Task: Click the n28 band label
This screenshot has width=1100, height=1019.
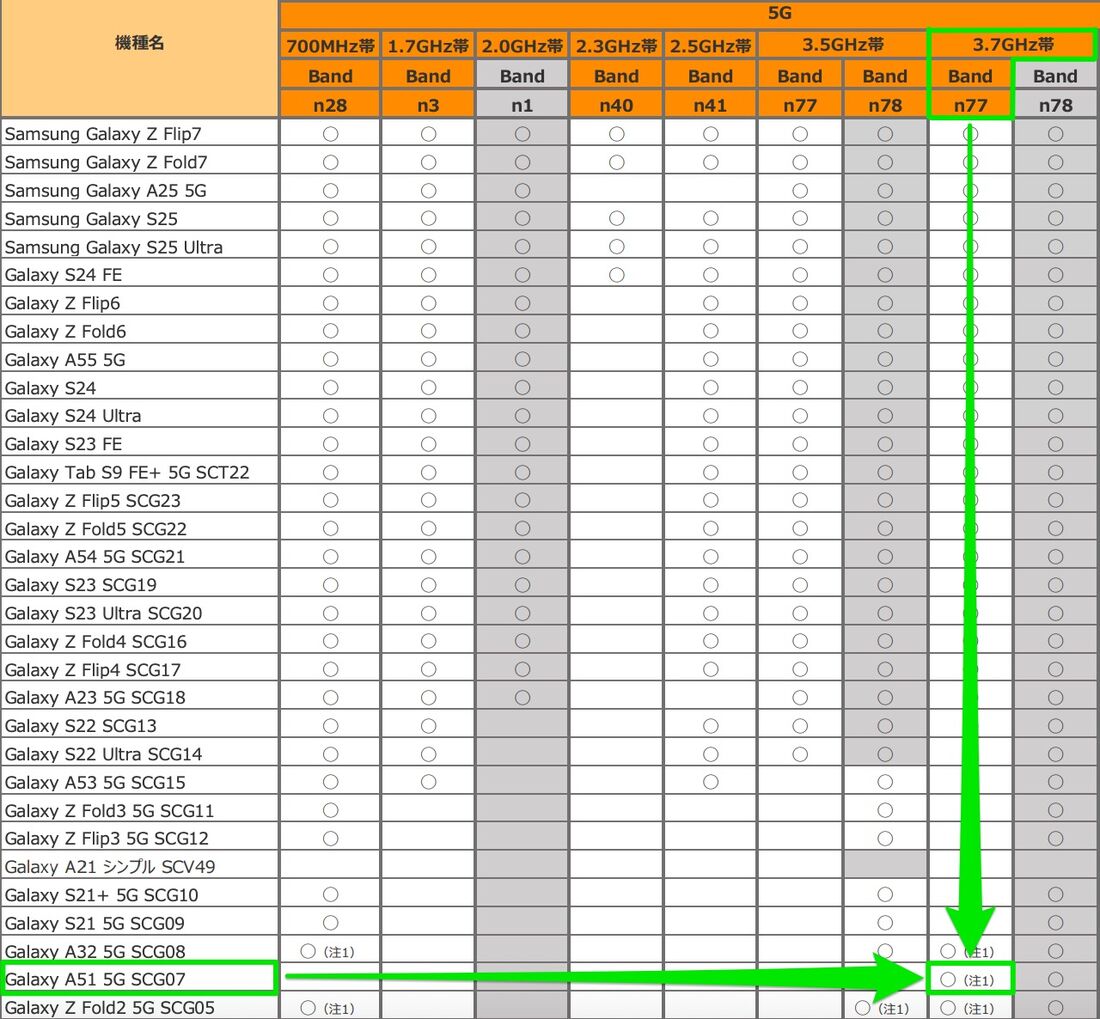Action: tap(330, 105)
